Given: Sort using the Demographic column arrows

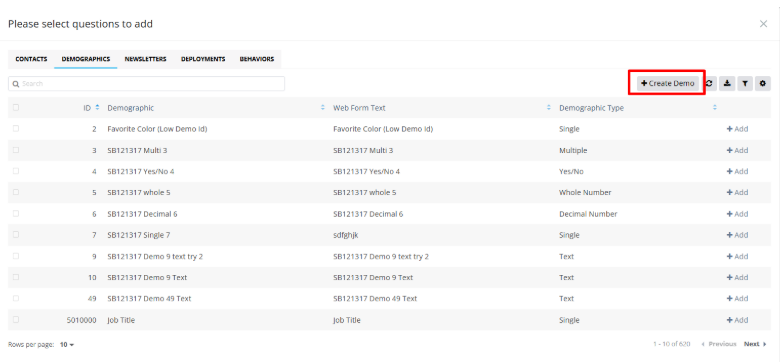Looking at the screenshot, I should click(x=322, y=107).
